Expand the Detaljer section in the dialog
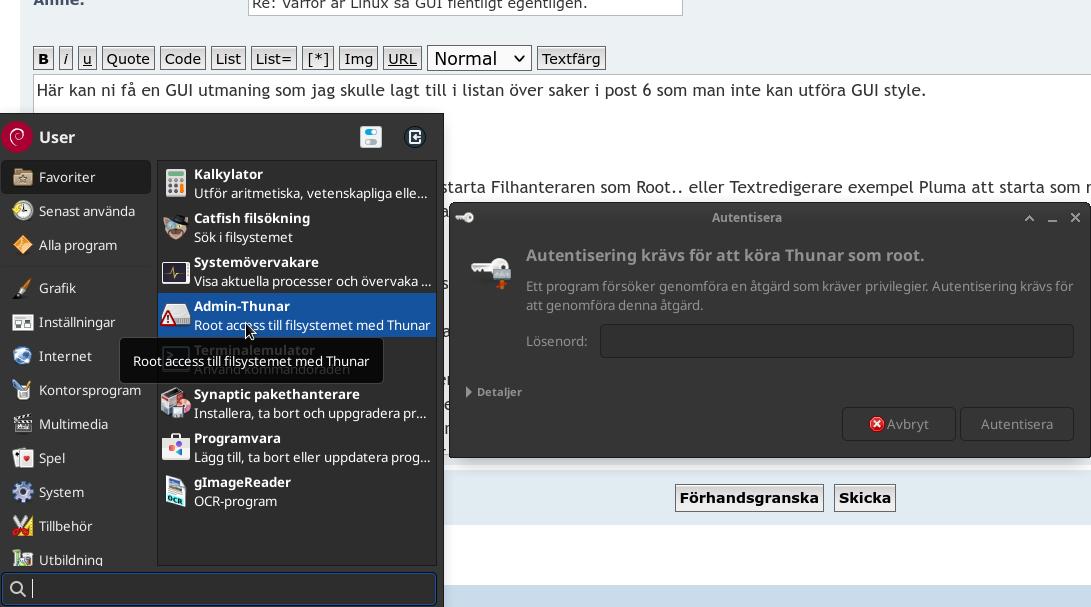Screen dimensions: 1091x607 point(494,392)
